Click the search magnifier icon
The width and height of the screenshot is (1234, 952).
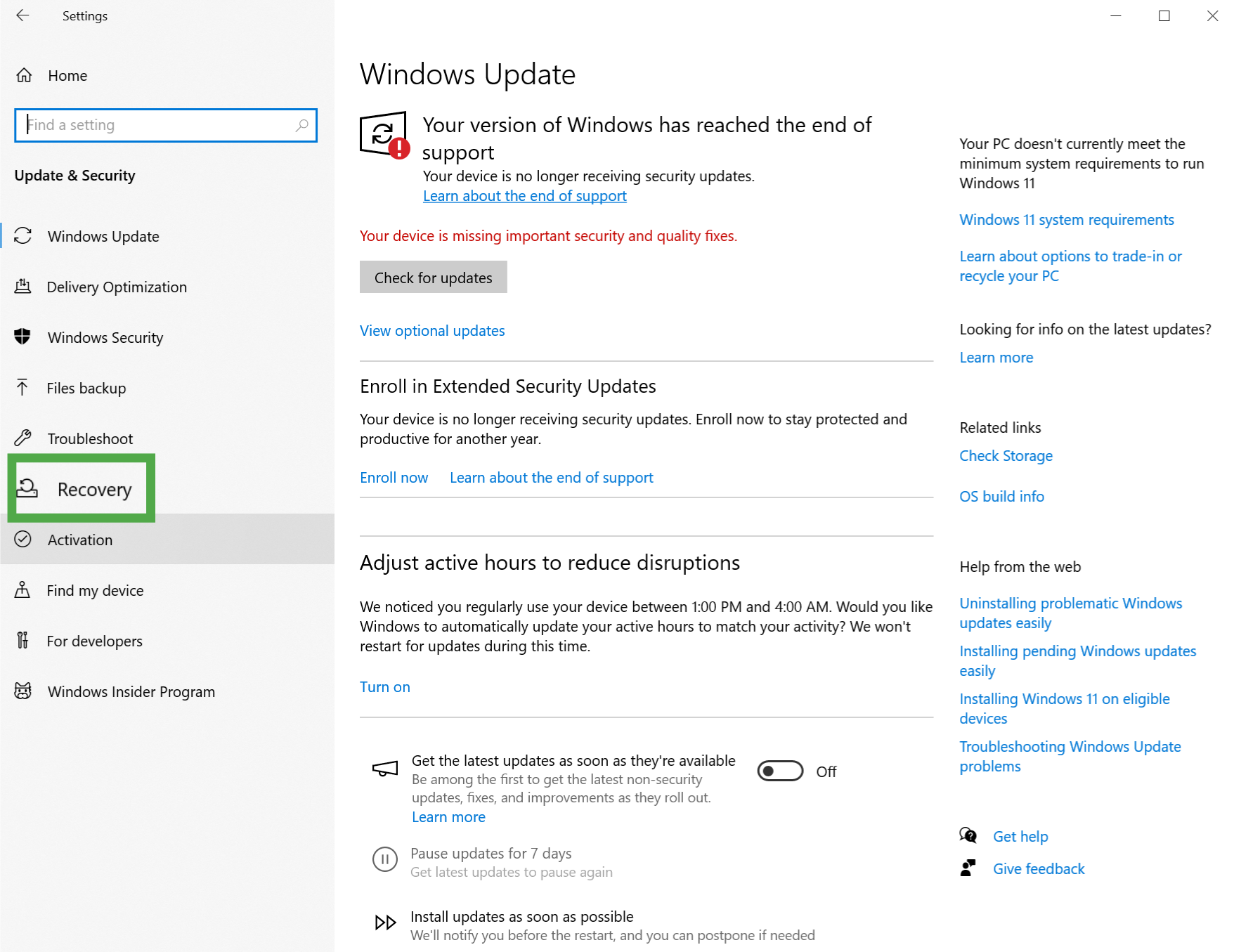(301, 125)
